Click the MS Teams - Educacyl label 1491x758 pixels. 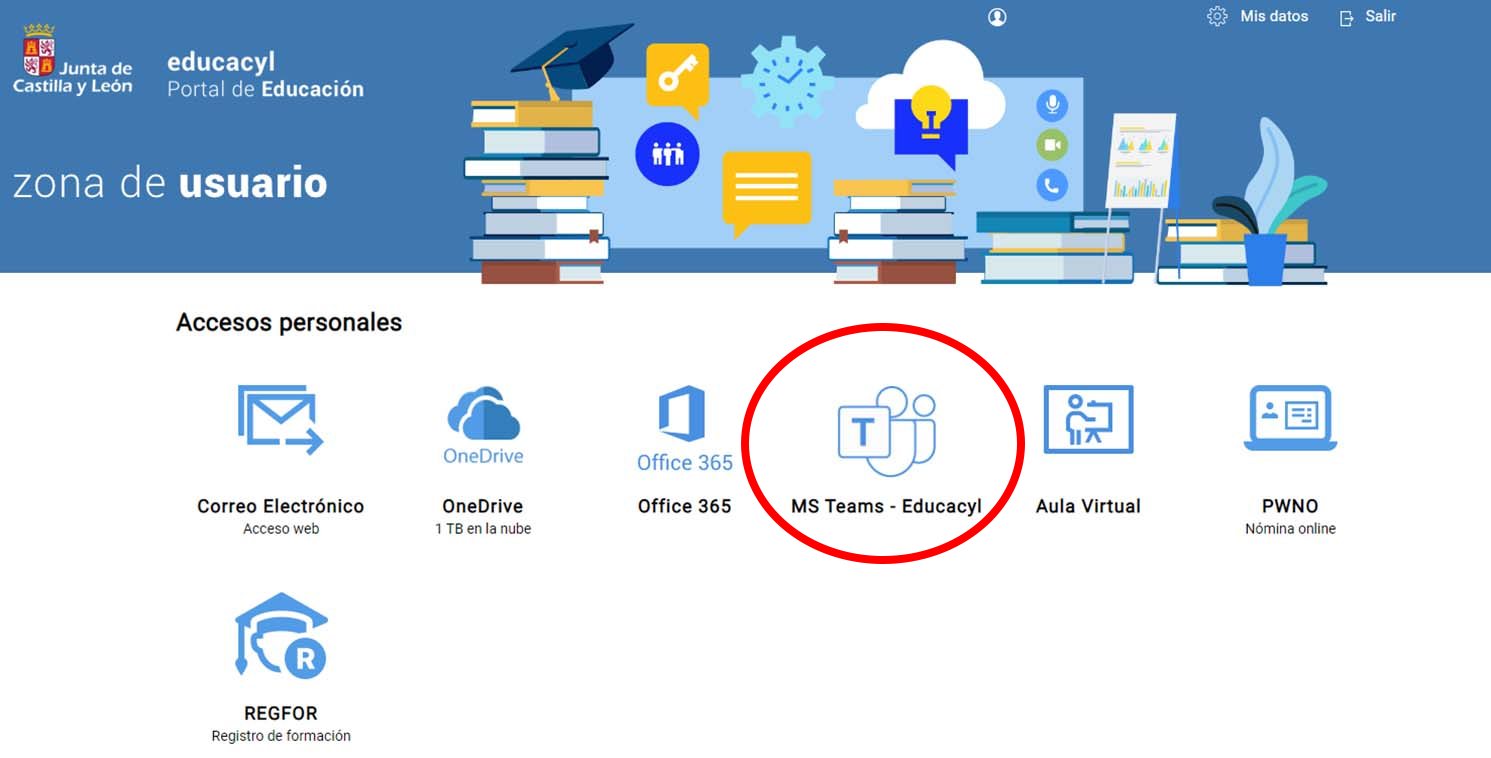click(x=886, y=506)
